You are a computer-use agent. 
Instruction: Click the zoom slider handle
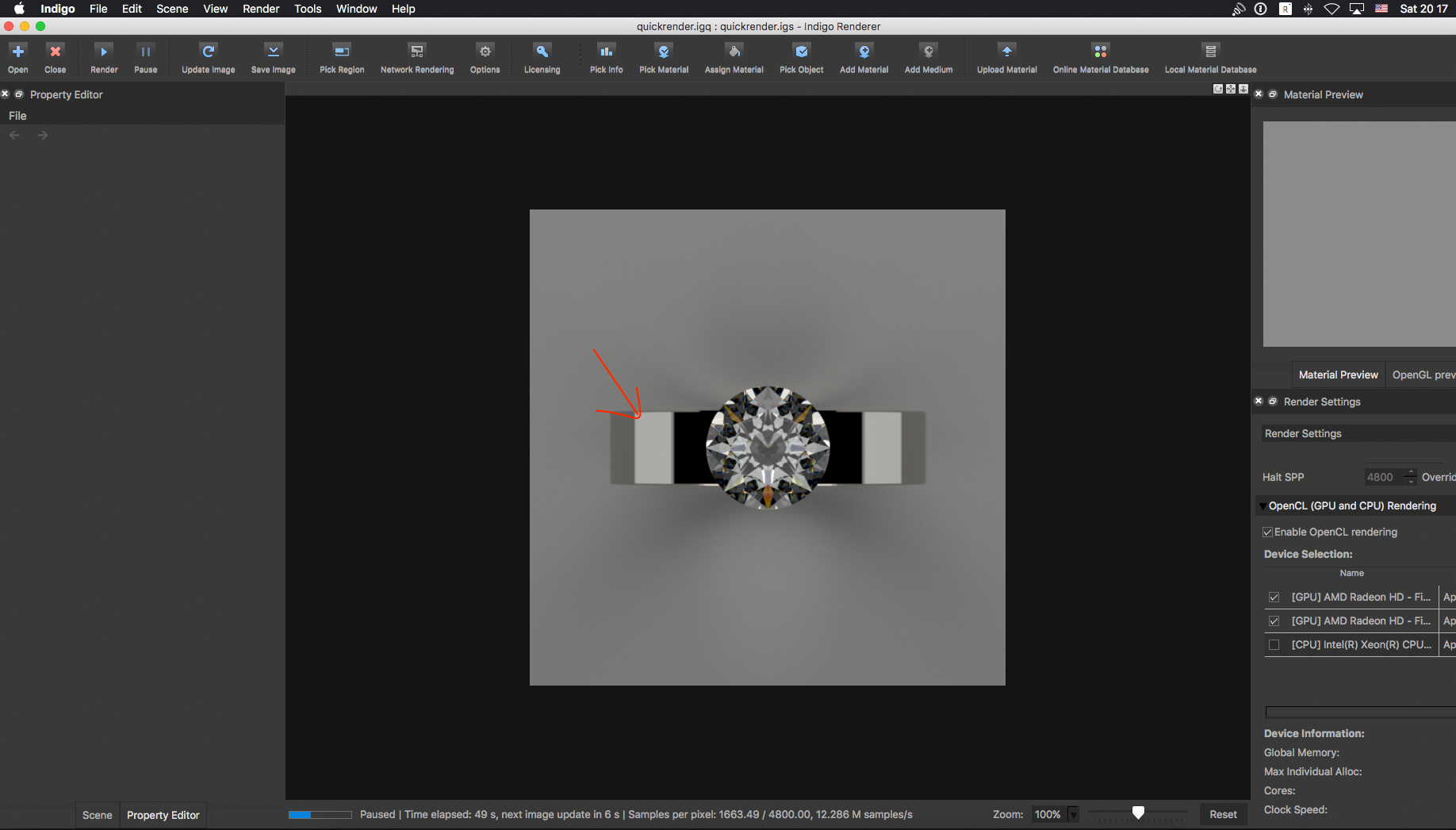pos(1138,813)
